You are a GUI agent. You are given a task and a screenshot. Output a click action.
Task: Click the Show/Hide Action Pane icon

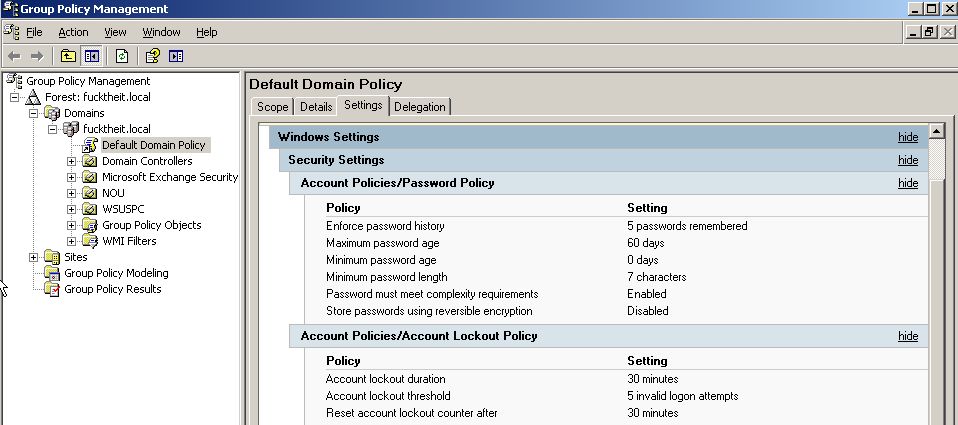176,56
